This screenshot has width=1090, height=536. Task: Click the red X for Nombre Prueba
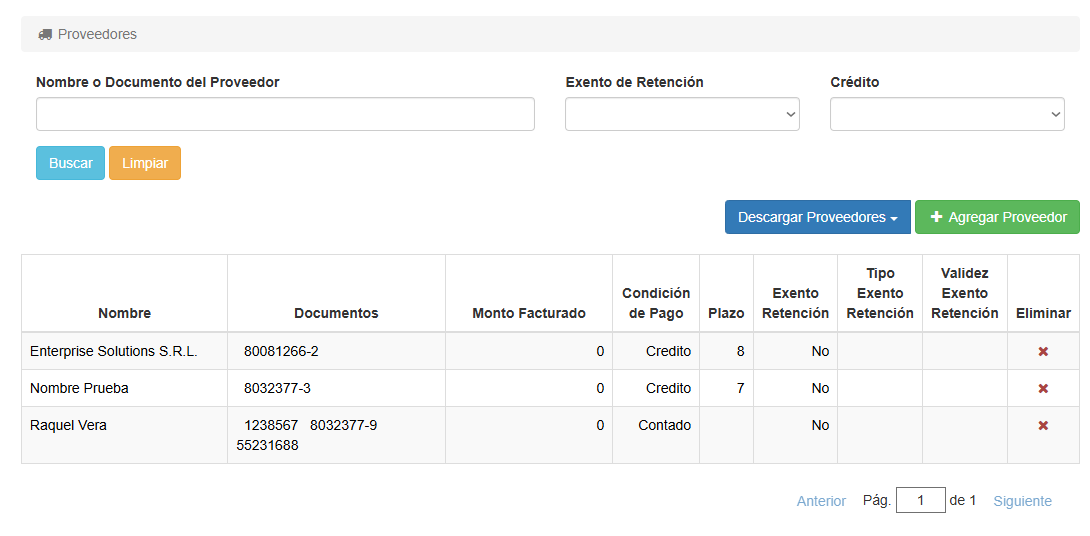tap(1043, 389)
